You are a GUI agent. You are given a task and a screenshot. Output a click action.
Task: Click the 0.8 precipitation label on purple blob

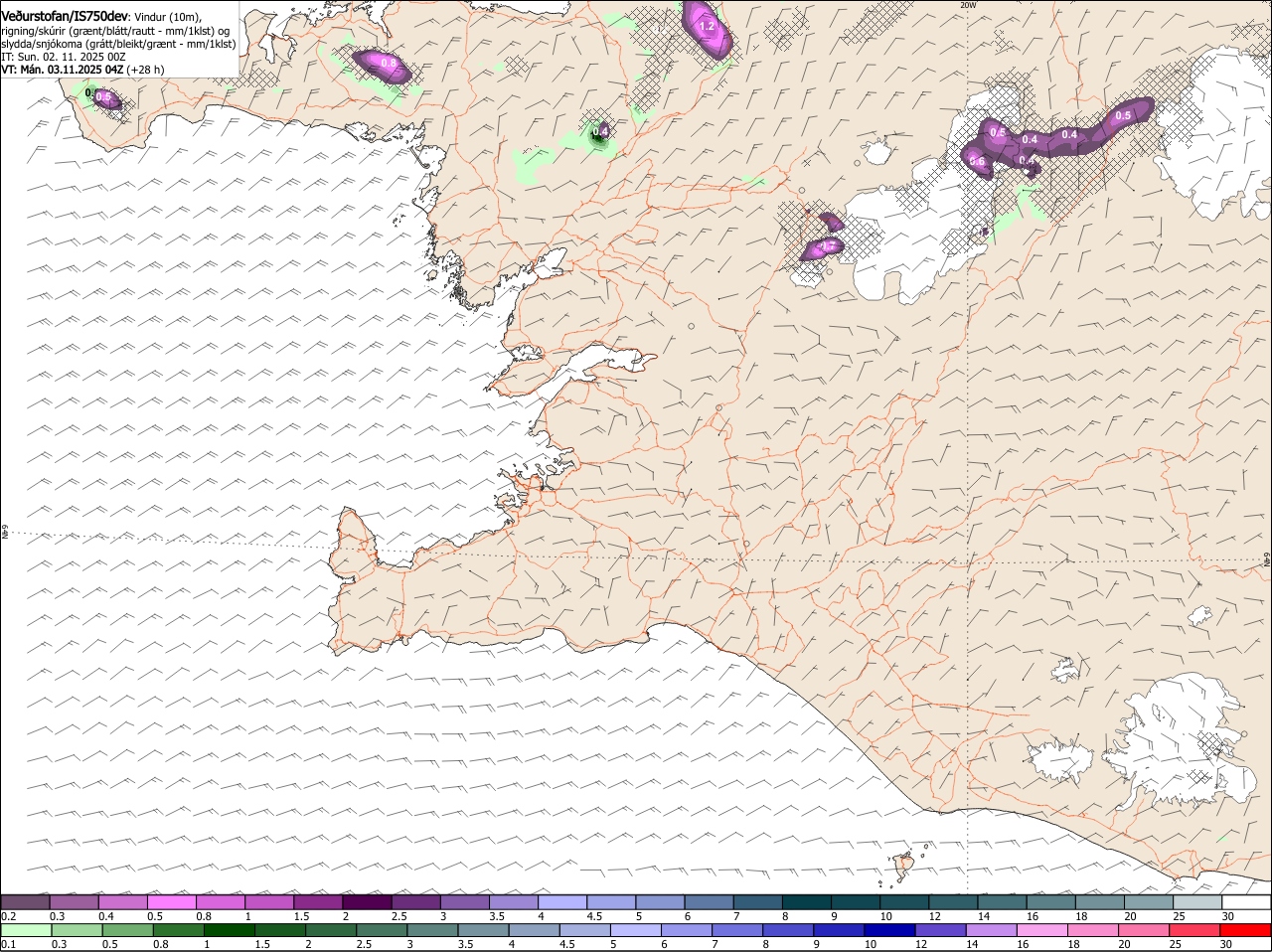tap(389, 64)
